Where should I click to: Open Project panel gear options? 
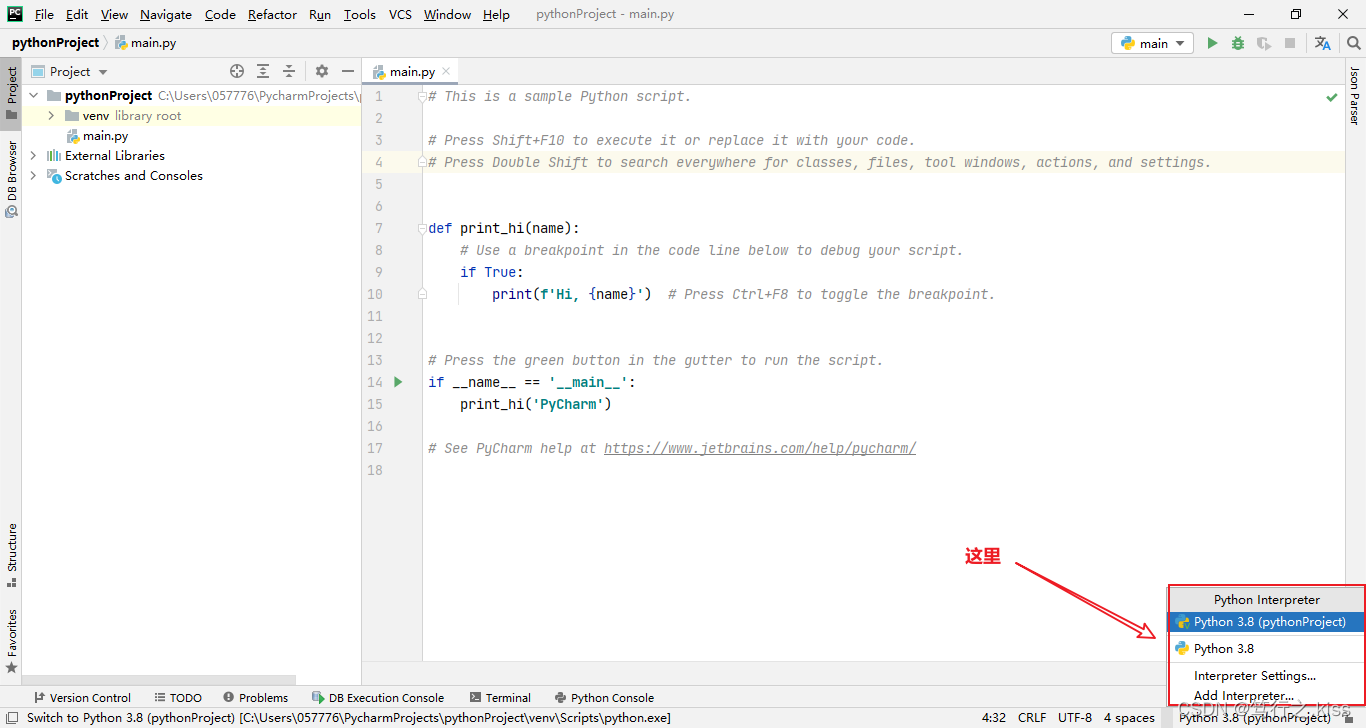(322, 71)
